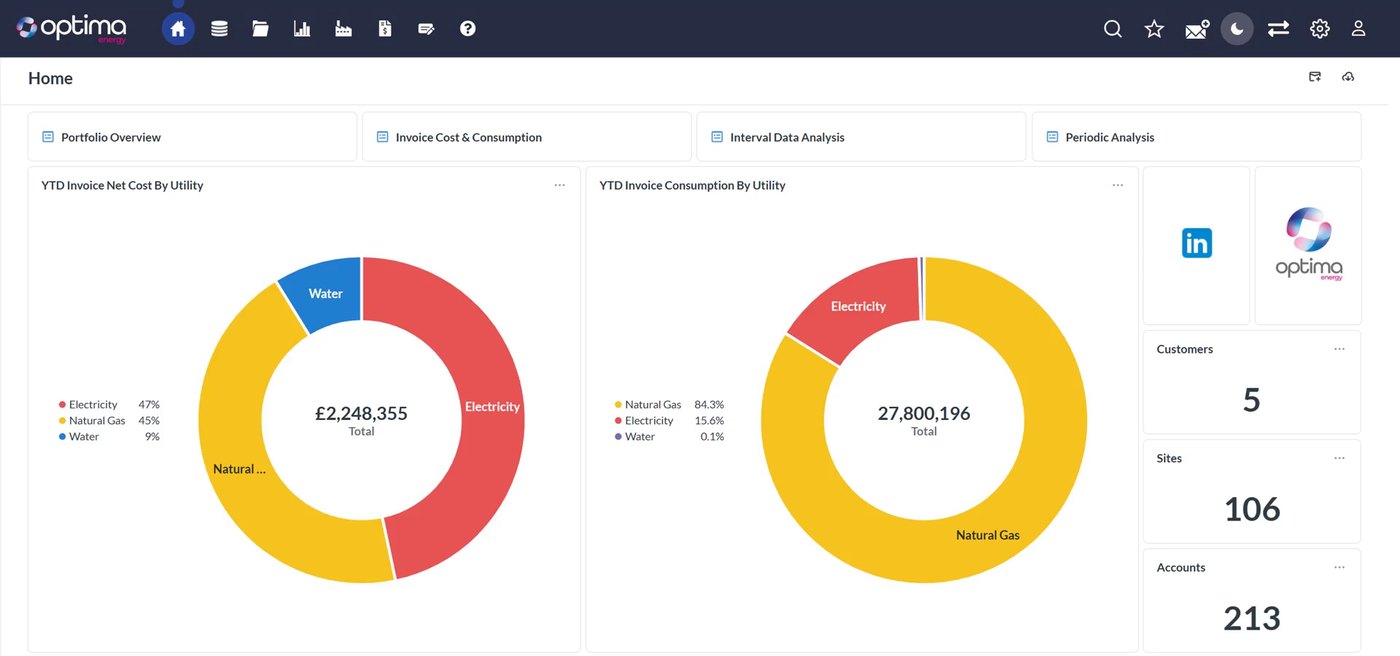This screenshot has height=656, width=1400.
Task: Open the user profile icon
Action: pos(1358,29)
